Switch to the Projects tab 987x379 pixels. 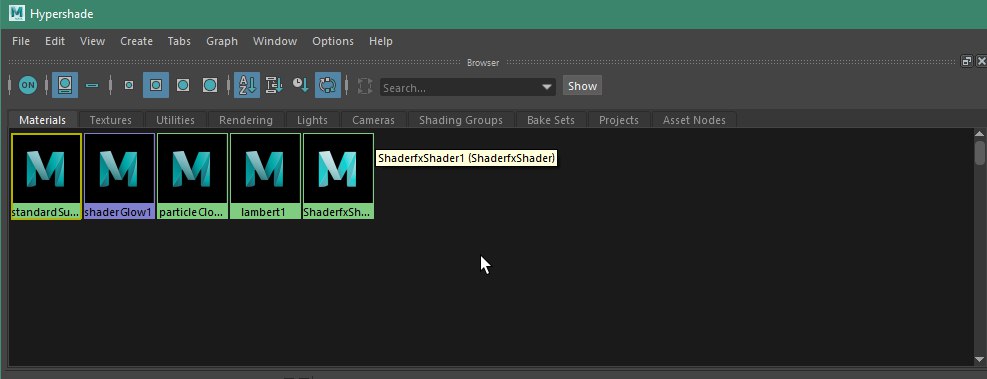(x=619, y=120)
